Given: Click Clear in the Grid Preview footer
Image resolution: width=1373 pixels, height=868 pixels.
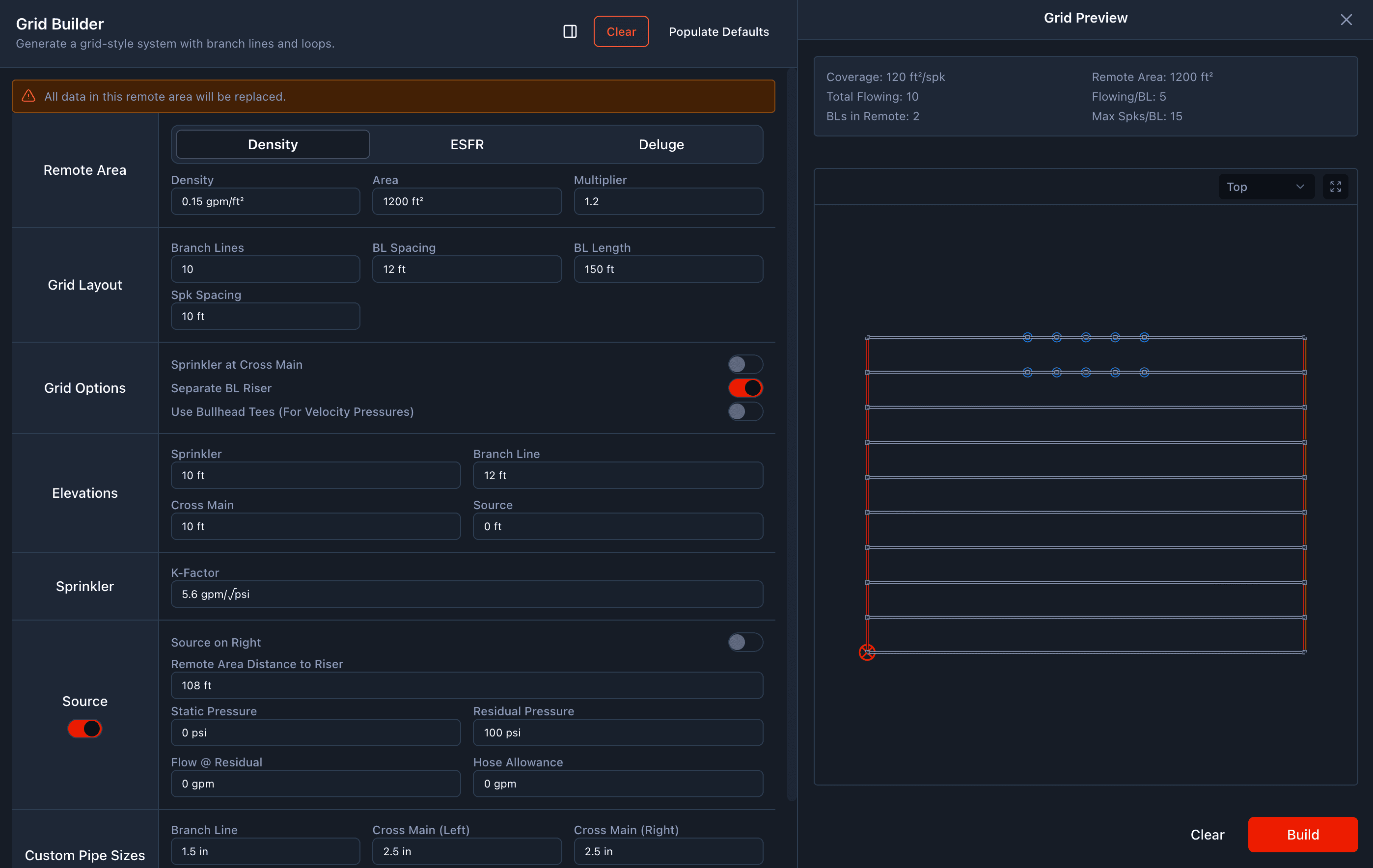Looking at the screenshot, I should click(x=1207, y=835).
